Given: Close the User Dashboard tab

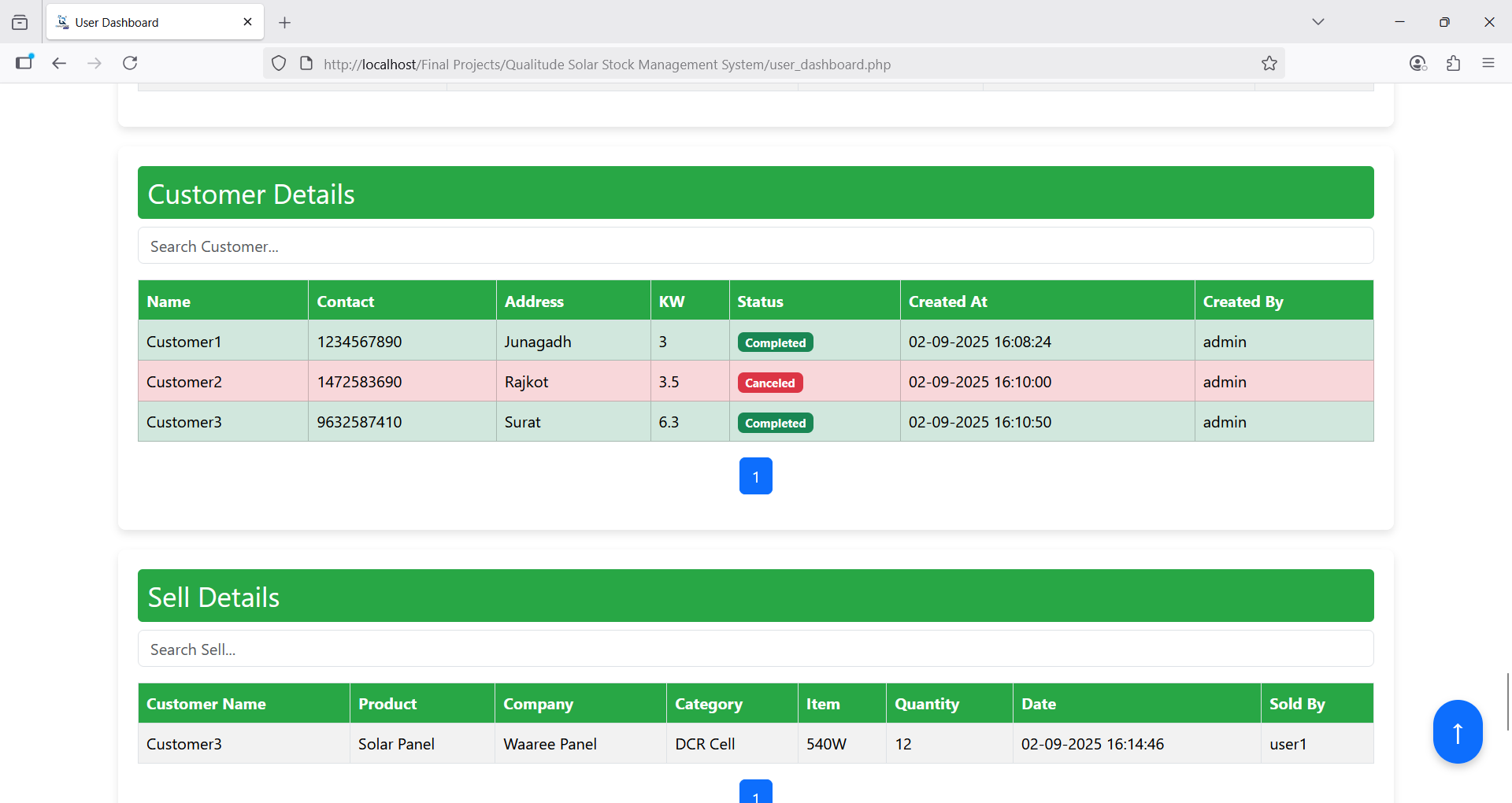Looking at the screenshot, I should click(x=247, y=22).
